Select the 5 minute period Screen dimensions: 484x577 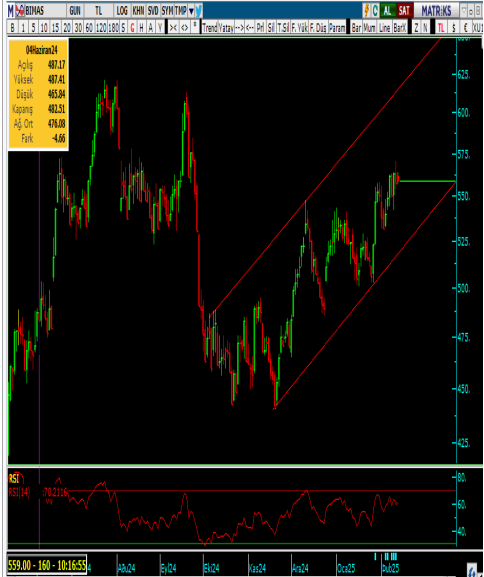point(33,28)
